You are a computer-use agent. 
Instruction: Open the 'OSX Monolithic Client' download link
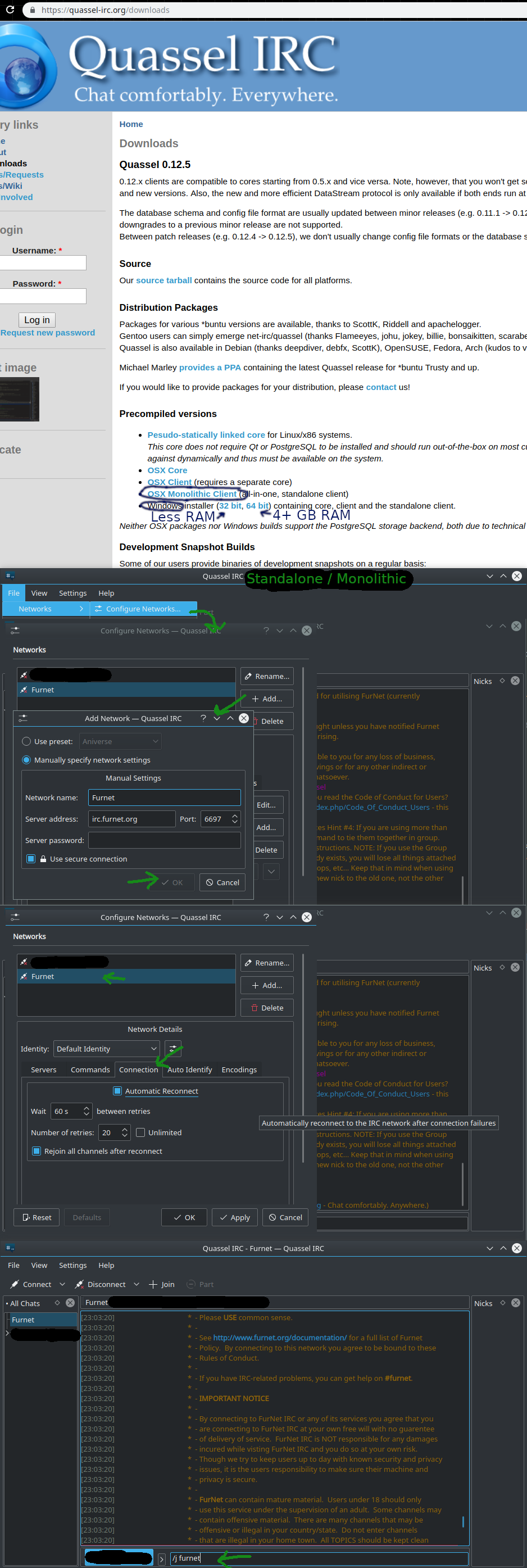point(192,493)
